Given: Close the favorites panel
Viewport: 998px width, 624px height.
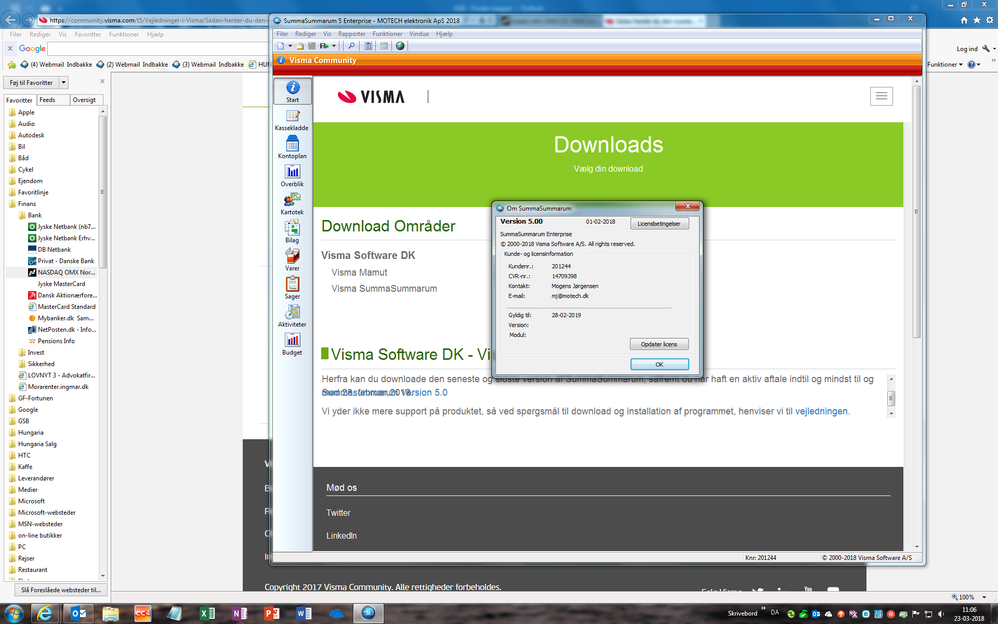Looking at the screenshot, I should [x=102, y=82].
